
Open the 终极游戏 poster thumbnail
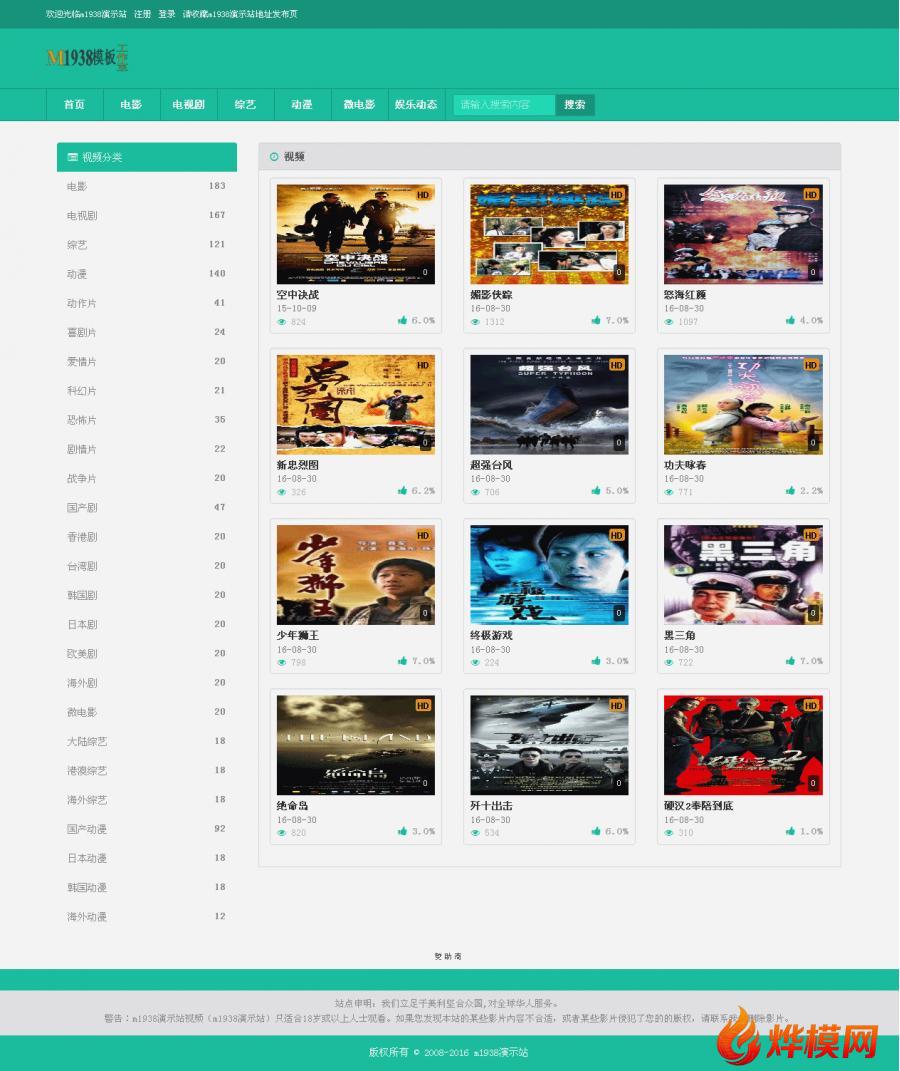tap(549, 575)
